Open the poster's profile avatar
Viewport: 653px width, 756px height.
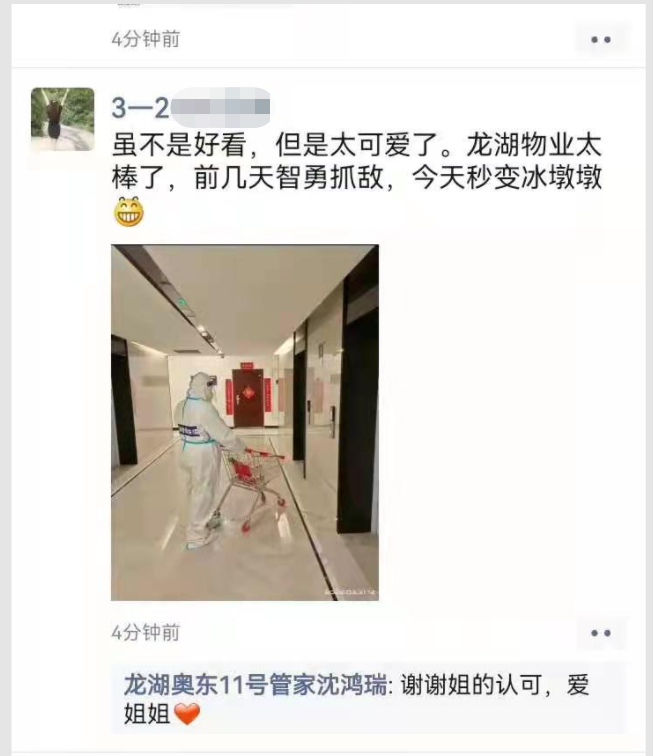[63, 119]
